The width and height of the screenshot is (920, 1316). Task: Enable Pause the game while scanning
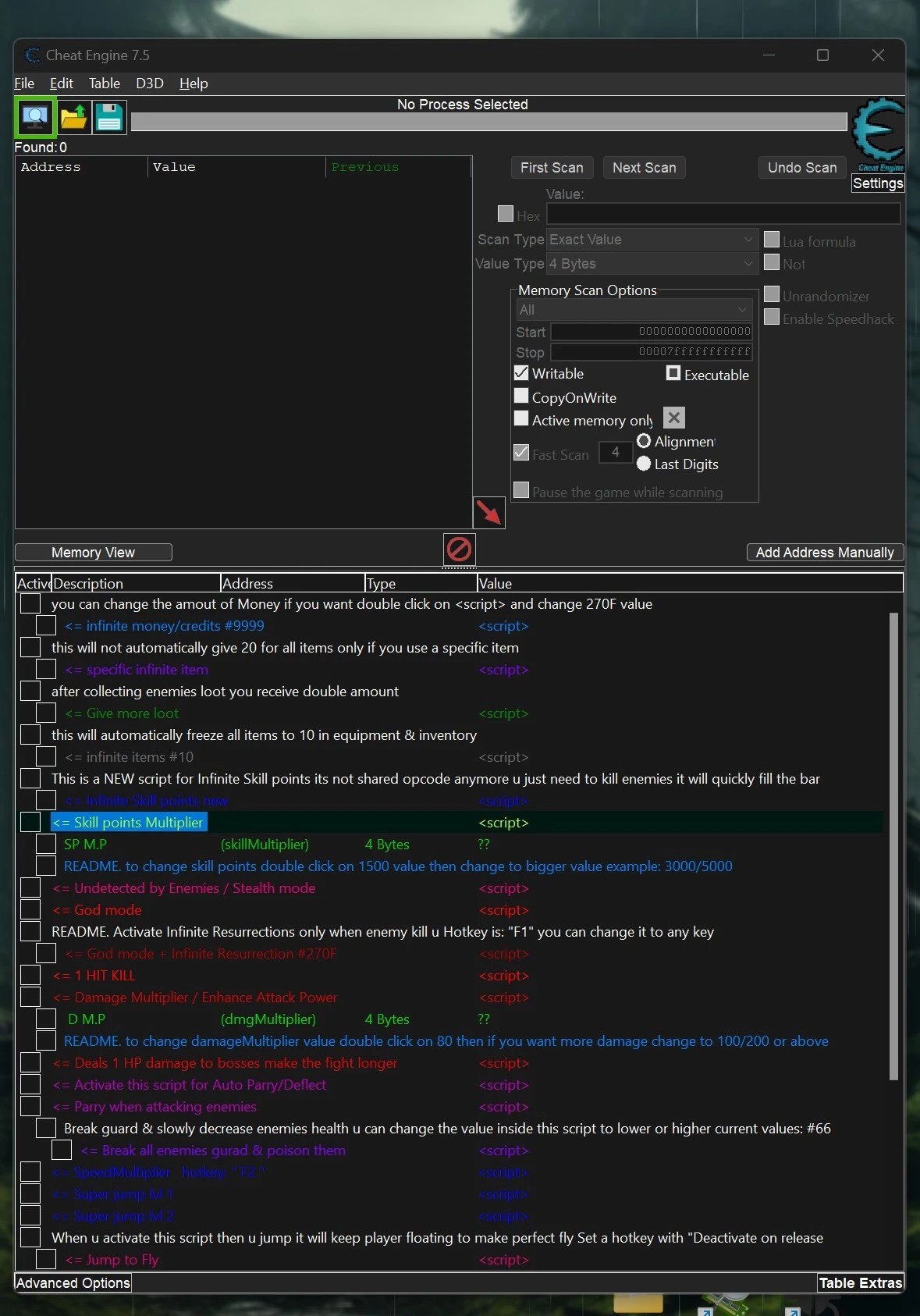[x=521, y=490]
